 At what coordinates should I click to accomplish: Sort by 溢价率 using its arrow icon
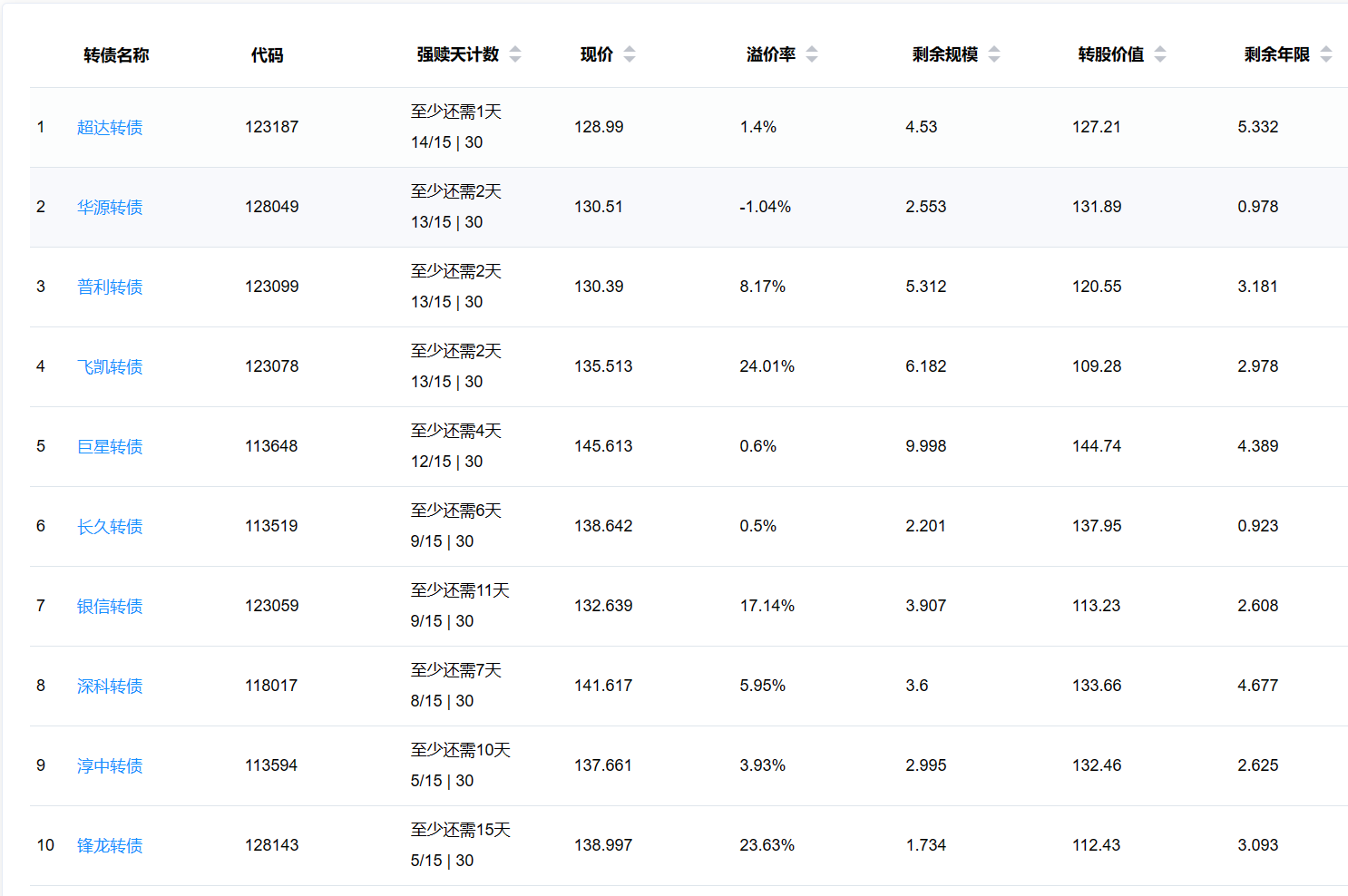(x=812, y=54)
